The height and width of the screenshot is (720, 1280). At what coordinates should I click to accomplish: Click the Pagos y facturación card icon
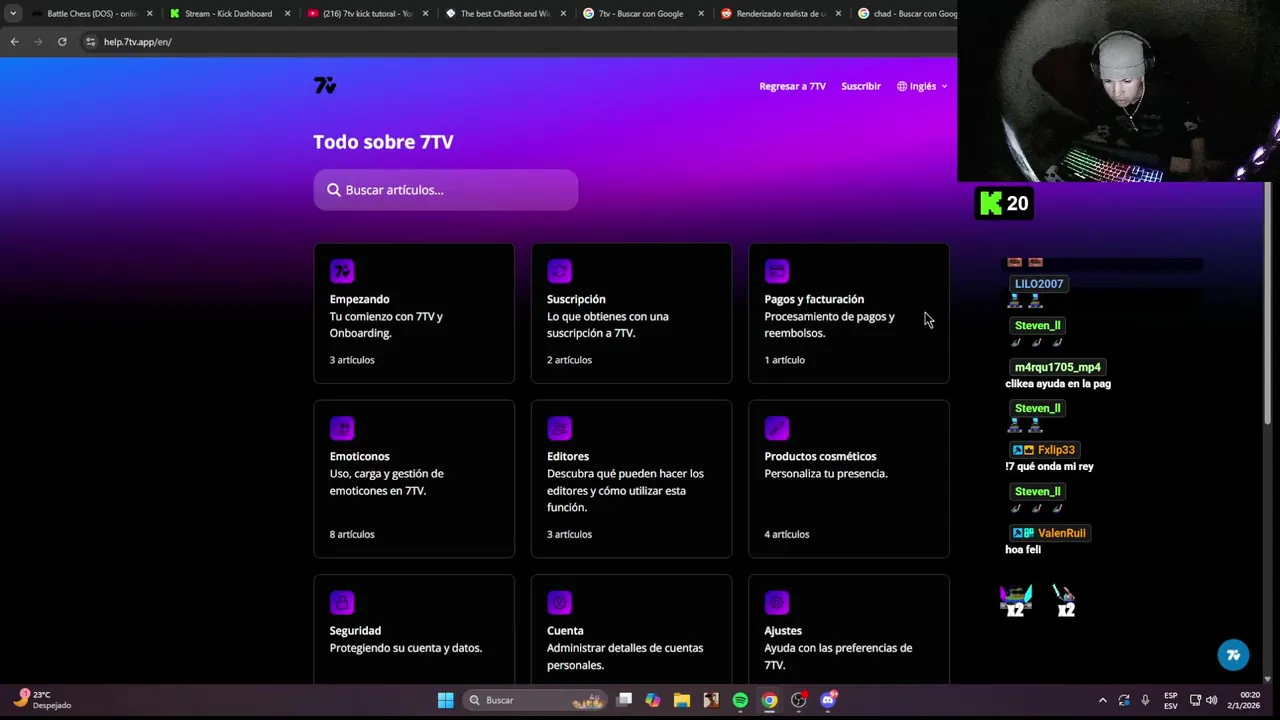point(777,271)
